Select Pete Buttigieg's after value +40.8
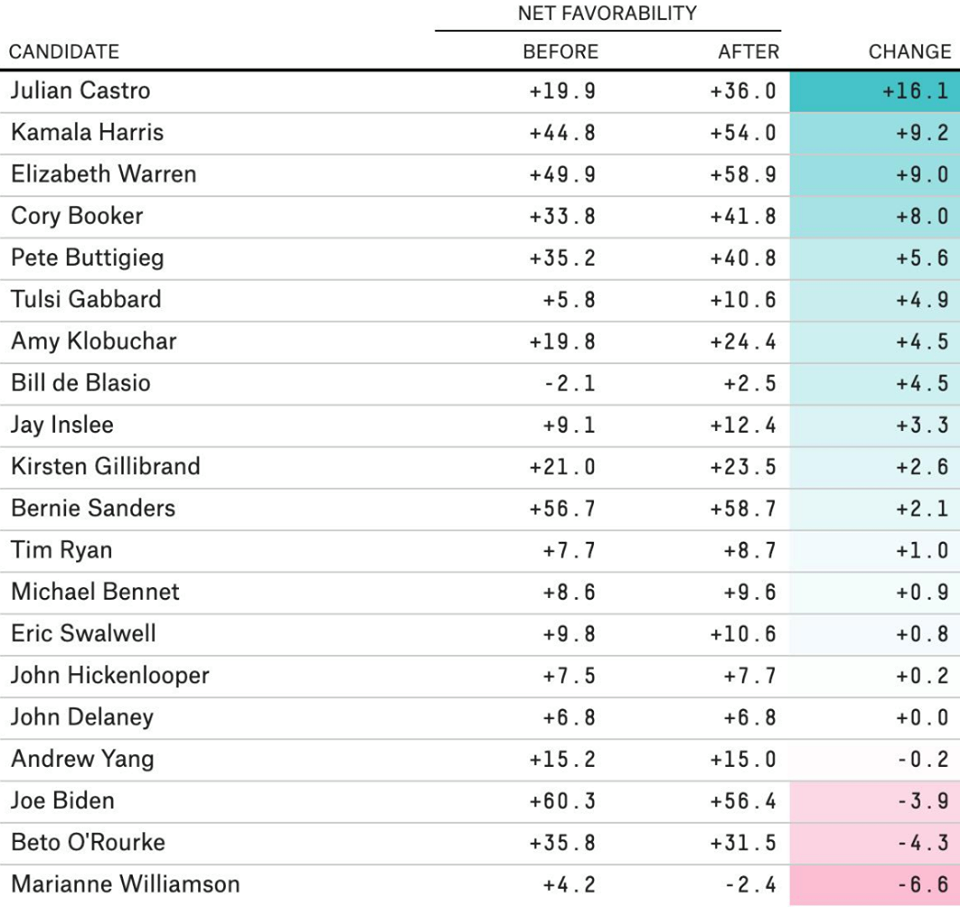The height and width of the screenshot is (907, 960). click(x=743, y=258)
